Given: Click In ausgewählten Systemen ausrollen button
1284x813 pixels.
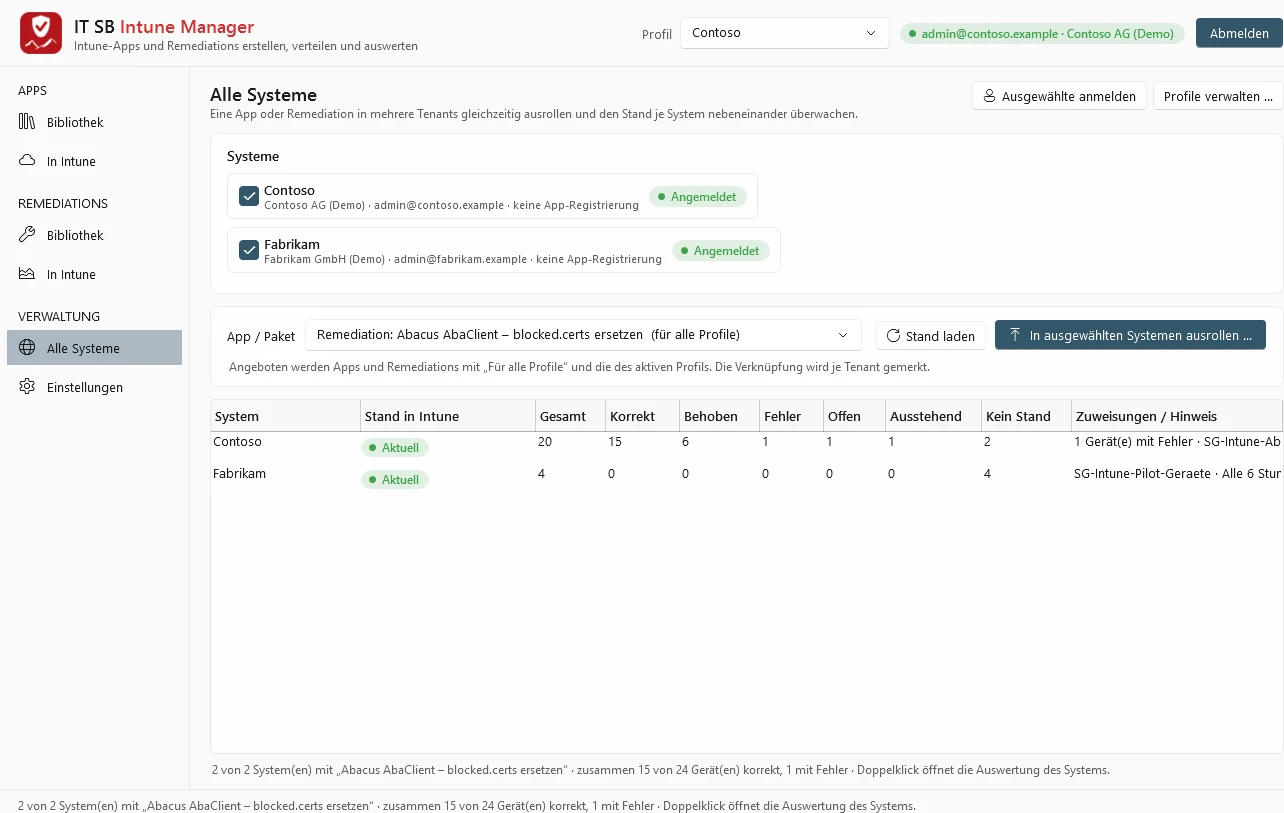Looking at the screenshot, I should click(1130, 335).
